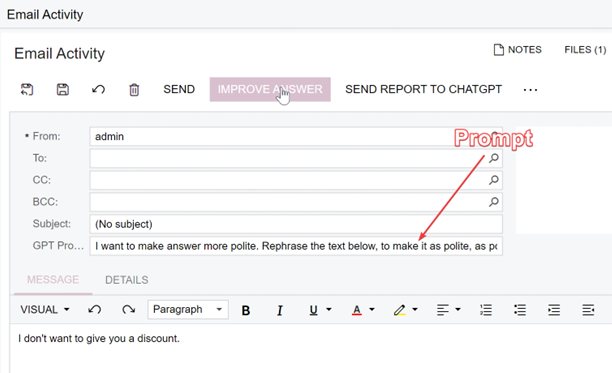Increase paragraph indent
The width and height of the screenshot is (612, 373).
554,310
